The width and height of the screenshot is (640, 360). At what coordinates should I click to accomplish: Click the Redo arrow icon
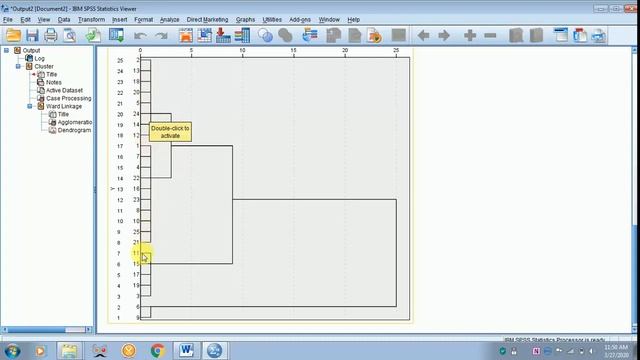[161, 36]
